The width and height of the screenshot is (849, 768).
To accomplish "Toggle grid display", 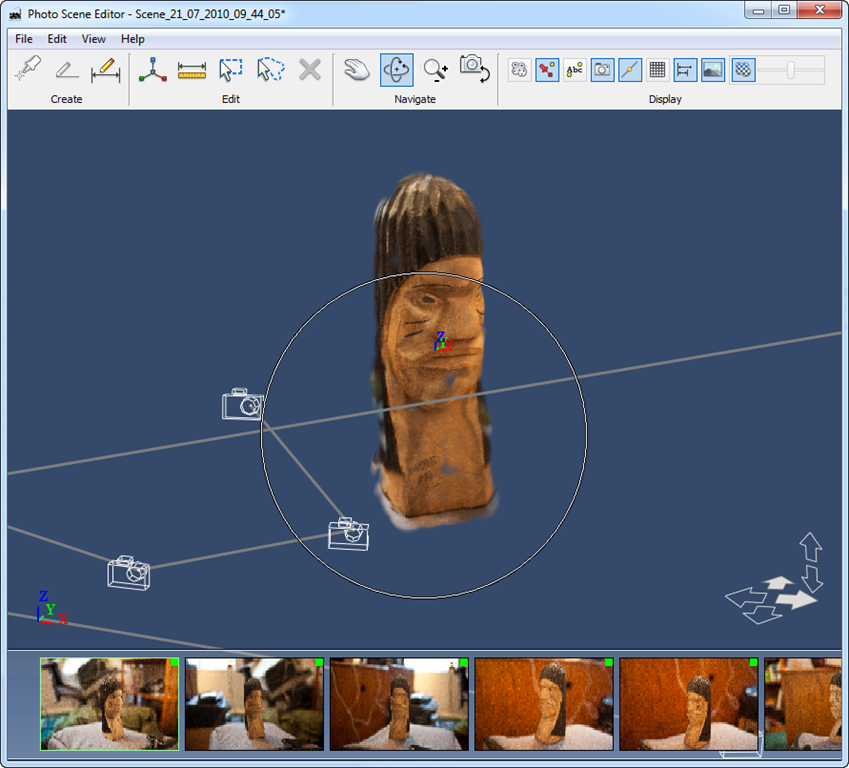I will pos(657,69).
